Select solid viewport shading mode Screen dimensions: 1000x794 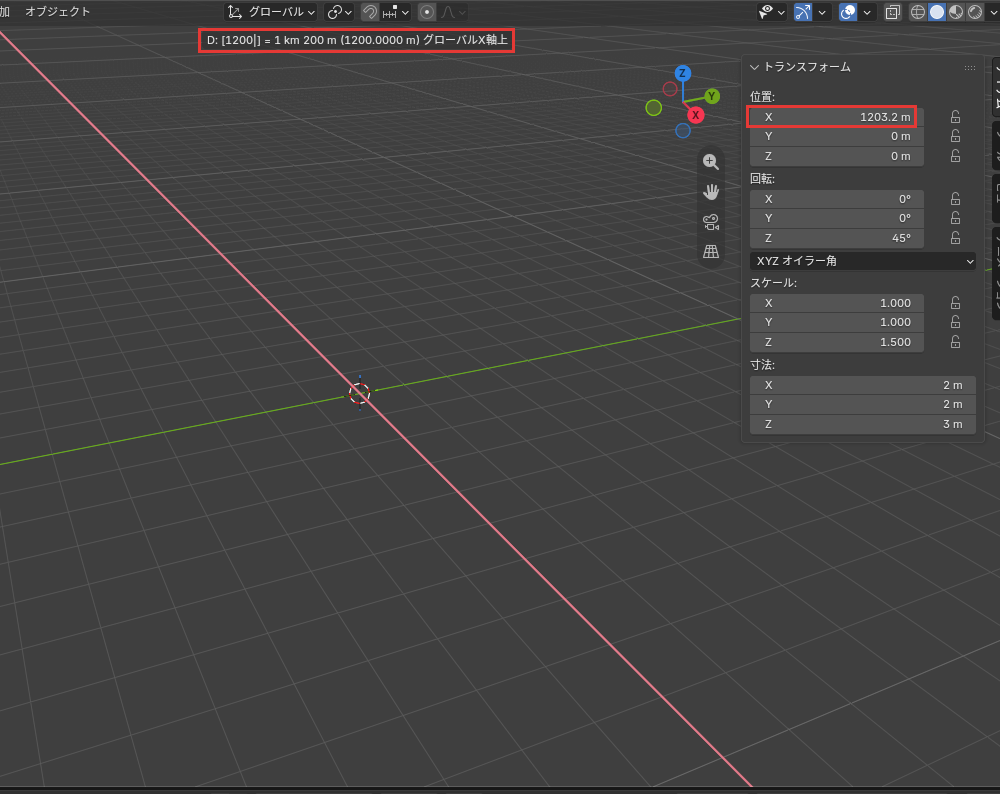[936, 12]
